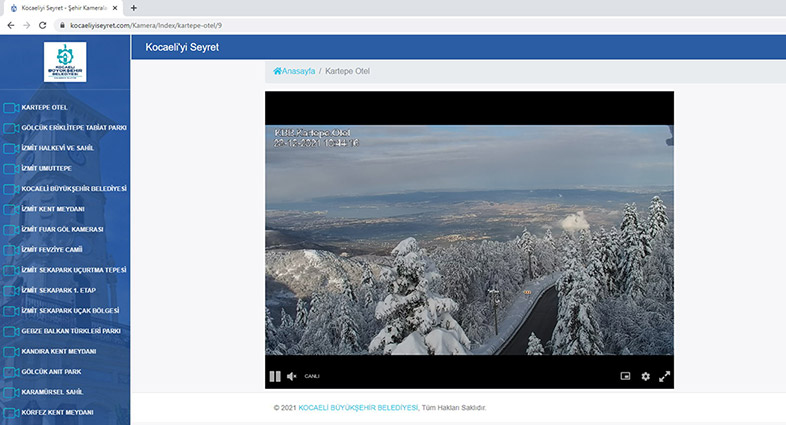Screen dimensions: 786x425
Task: Open Gölcük Eriklitepe Tabiat Parkı camera
Action: [x=74, y=127]
